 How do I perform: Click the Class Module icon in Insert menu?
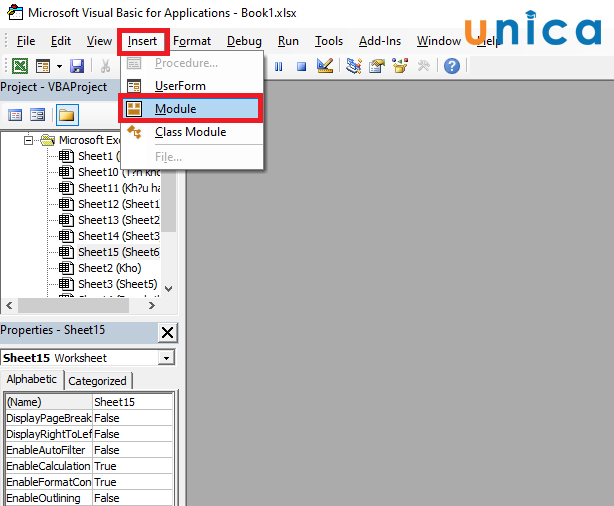134,132
